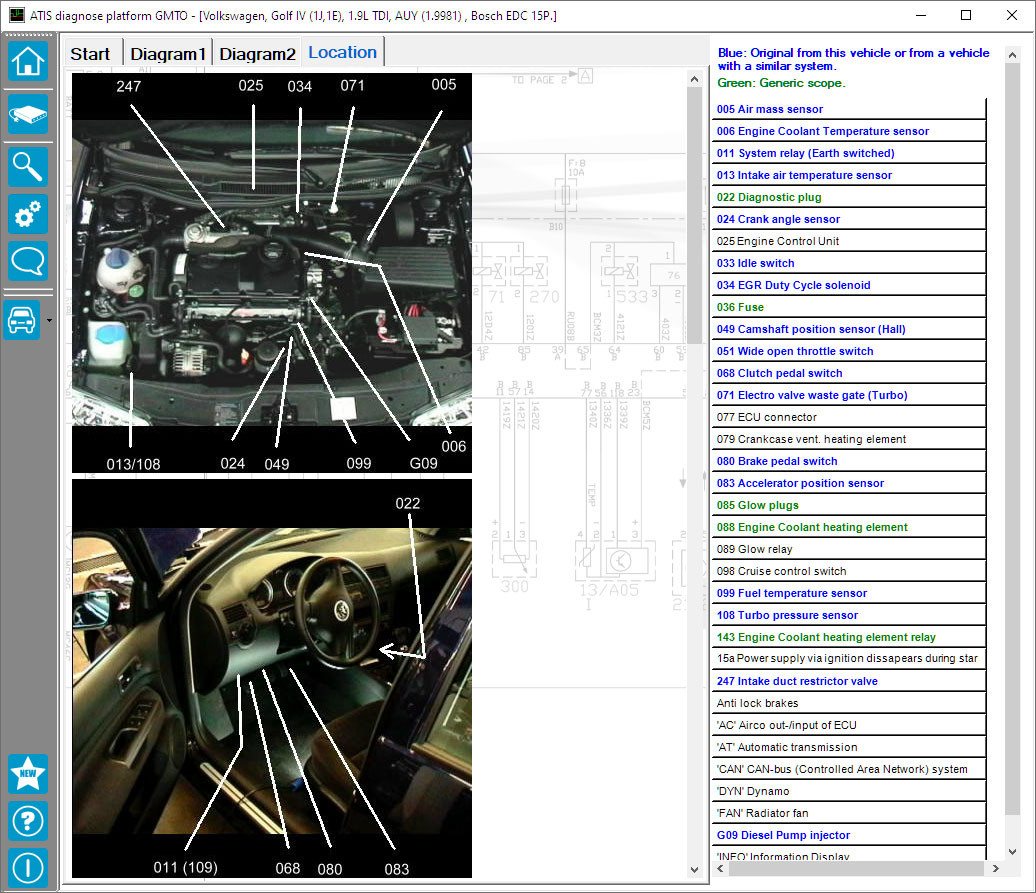Screen dimensions: 1036x893
Task: Click 089 Glow relay row
Action: point(848,550)
